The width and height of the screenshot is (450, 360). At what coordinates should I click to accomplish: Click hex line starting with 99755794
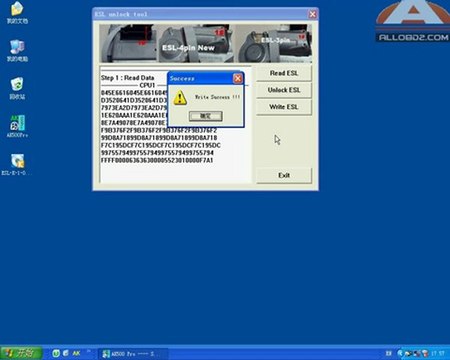(157, 153)
